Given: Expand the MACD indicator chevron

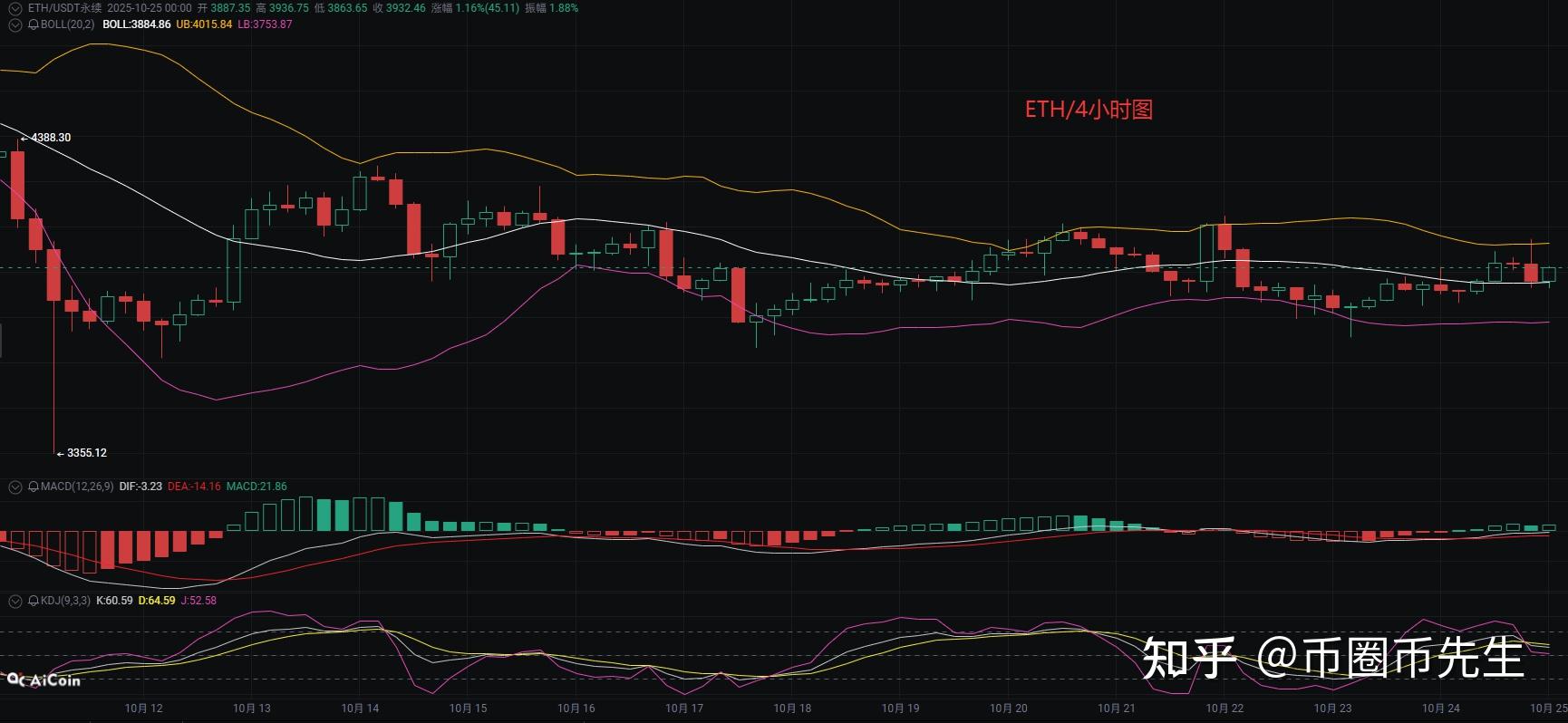Looking at the screenshot, I should (15, 487).
